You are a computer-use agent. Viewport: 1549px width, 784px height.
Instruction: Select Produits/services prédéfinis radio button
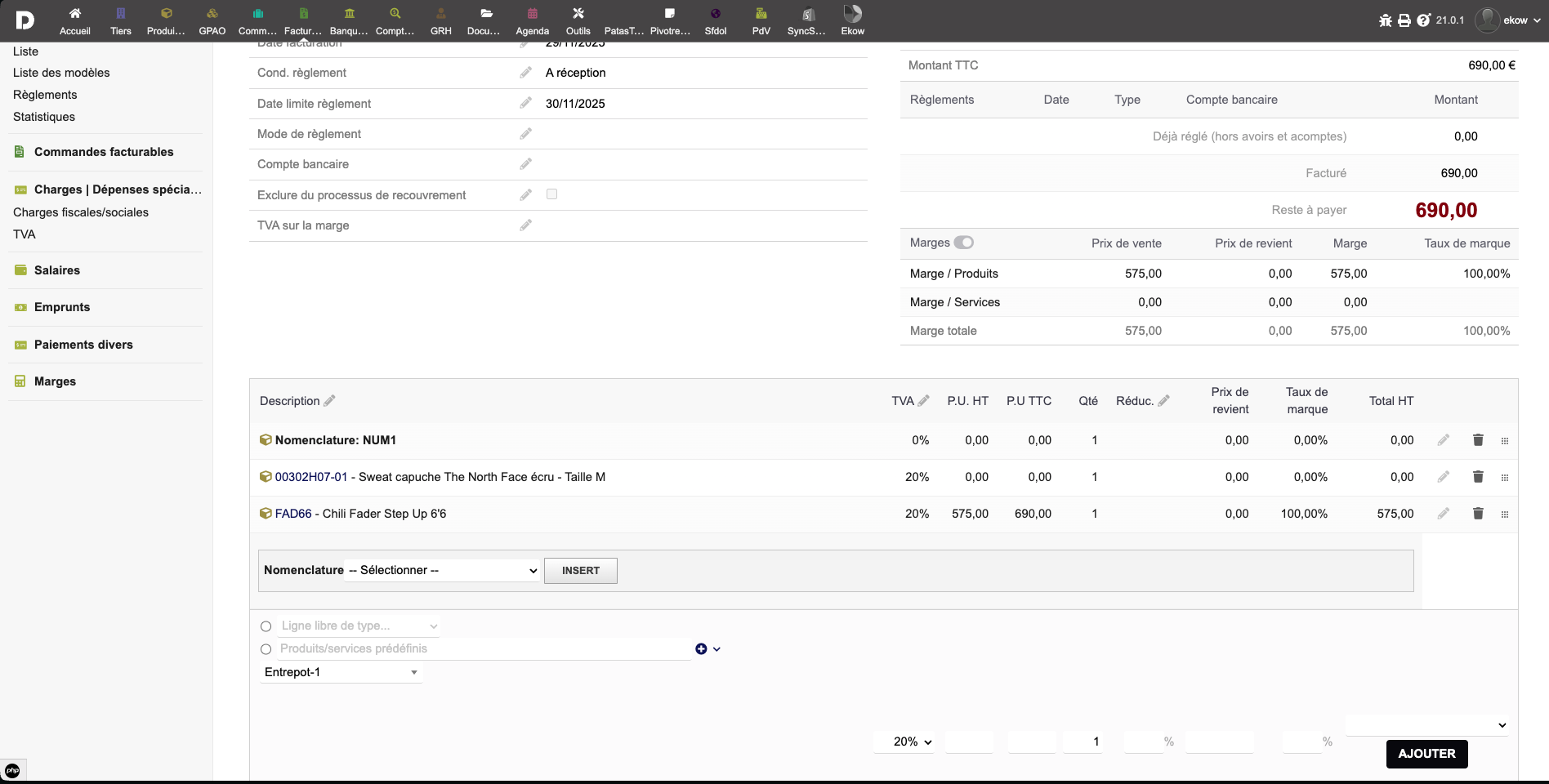pos(266,649)
